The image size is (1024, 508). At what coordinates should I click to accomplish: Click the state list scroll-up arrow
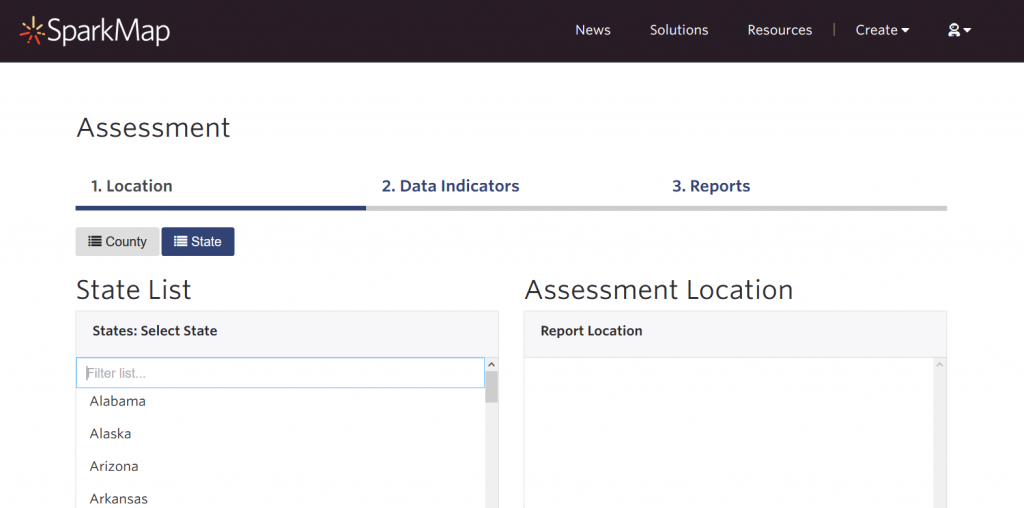(x=492, y=365)
